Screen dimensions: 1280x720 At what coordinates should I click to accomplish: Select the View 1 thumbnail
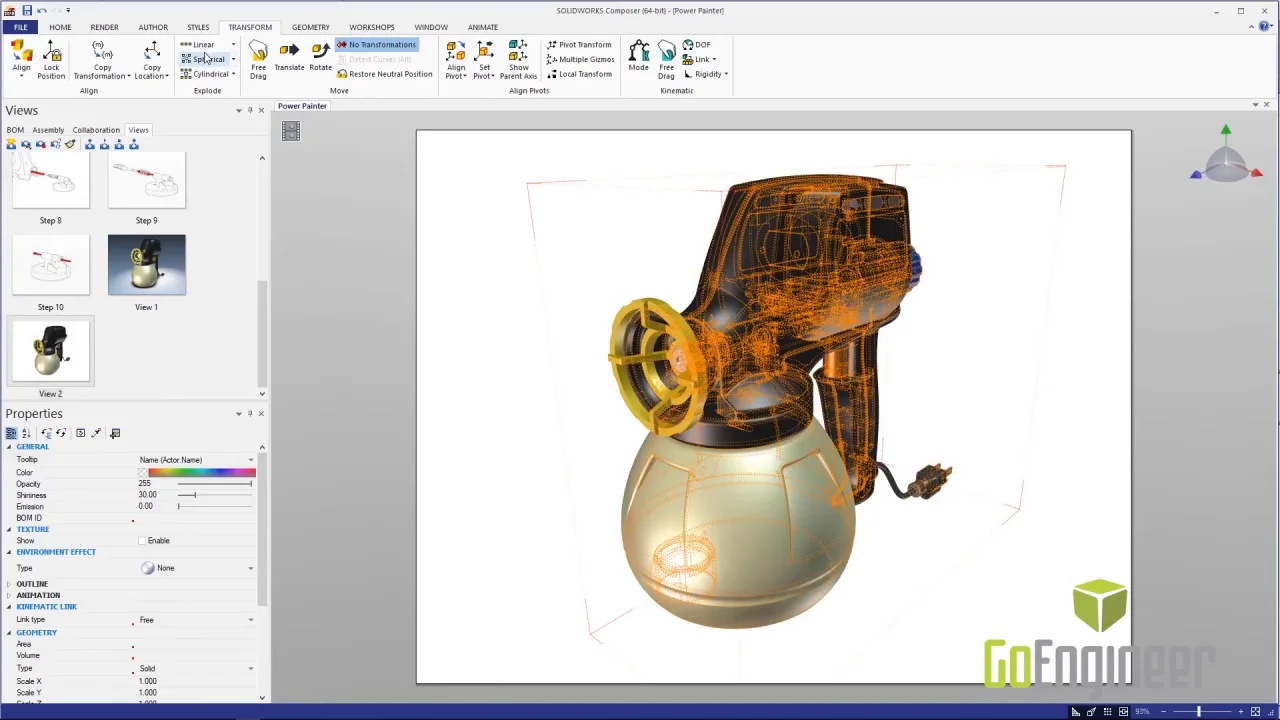[x=146, y=265]
